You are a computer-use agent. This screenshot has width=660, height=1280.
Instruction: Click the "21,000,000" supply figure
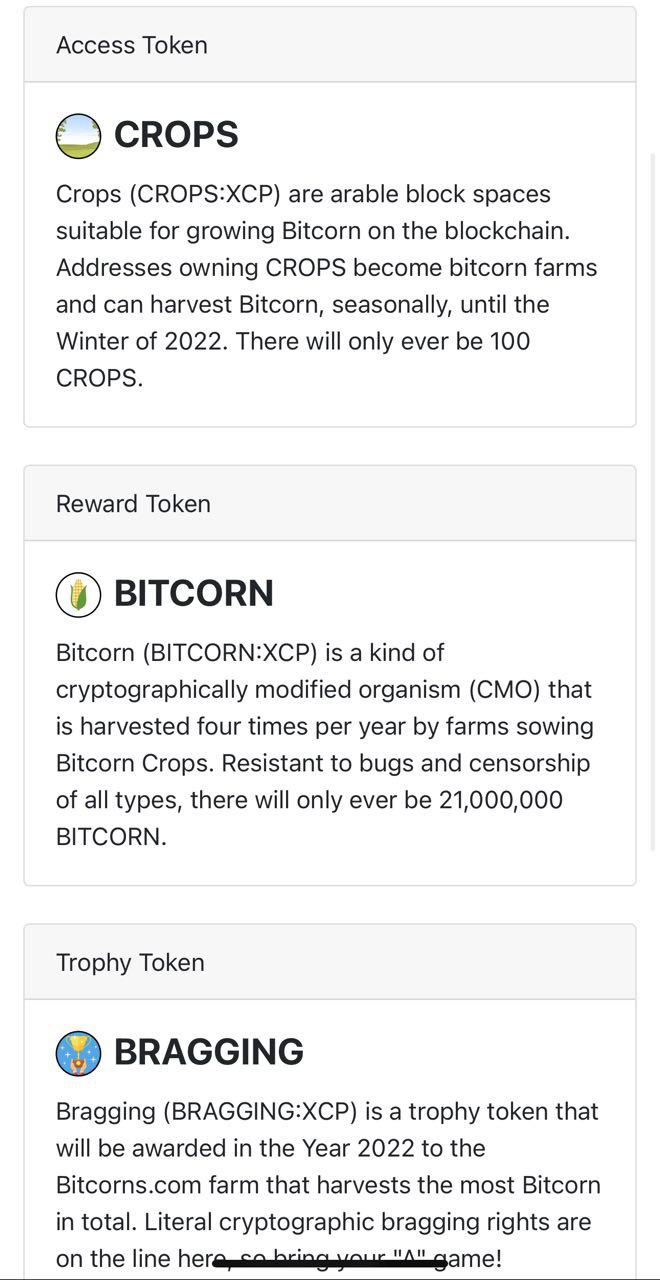pyautogui.click(x=501, y=800)
